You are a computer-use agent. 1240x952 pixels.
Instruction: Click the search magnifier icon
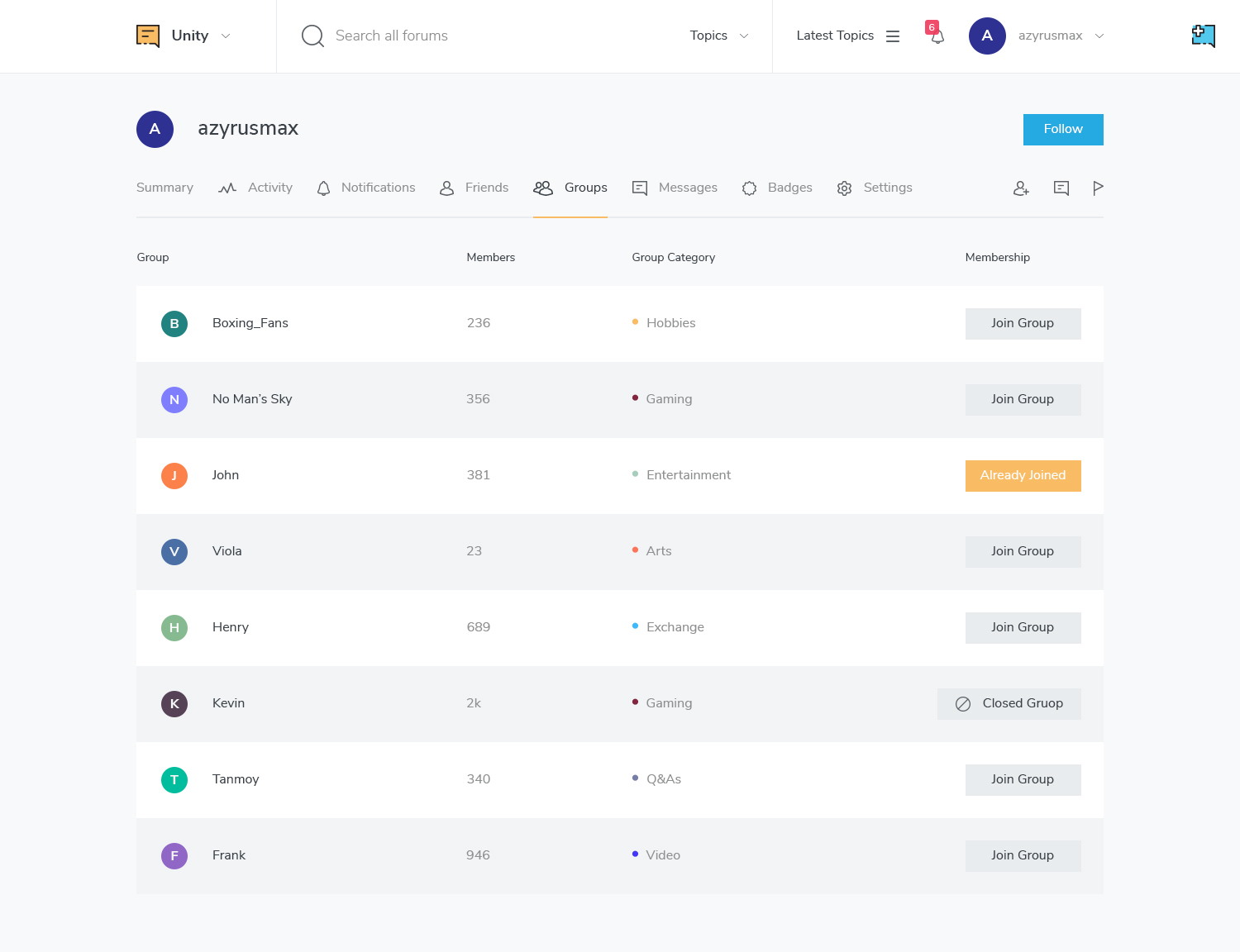tap(312, 36)
